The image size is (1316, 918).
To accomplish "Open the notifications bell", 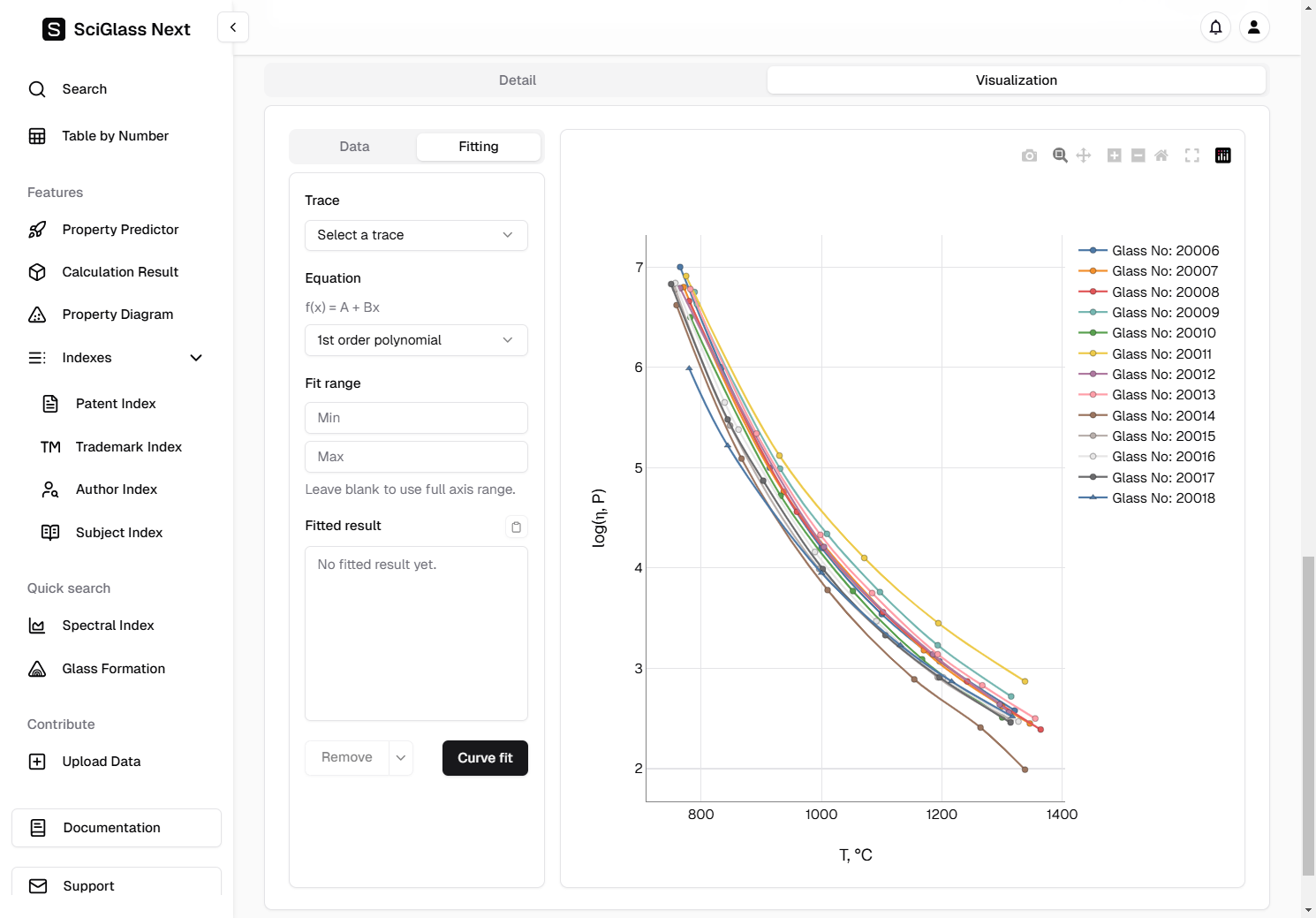I will click(1215, 27).
